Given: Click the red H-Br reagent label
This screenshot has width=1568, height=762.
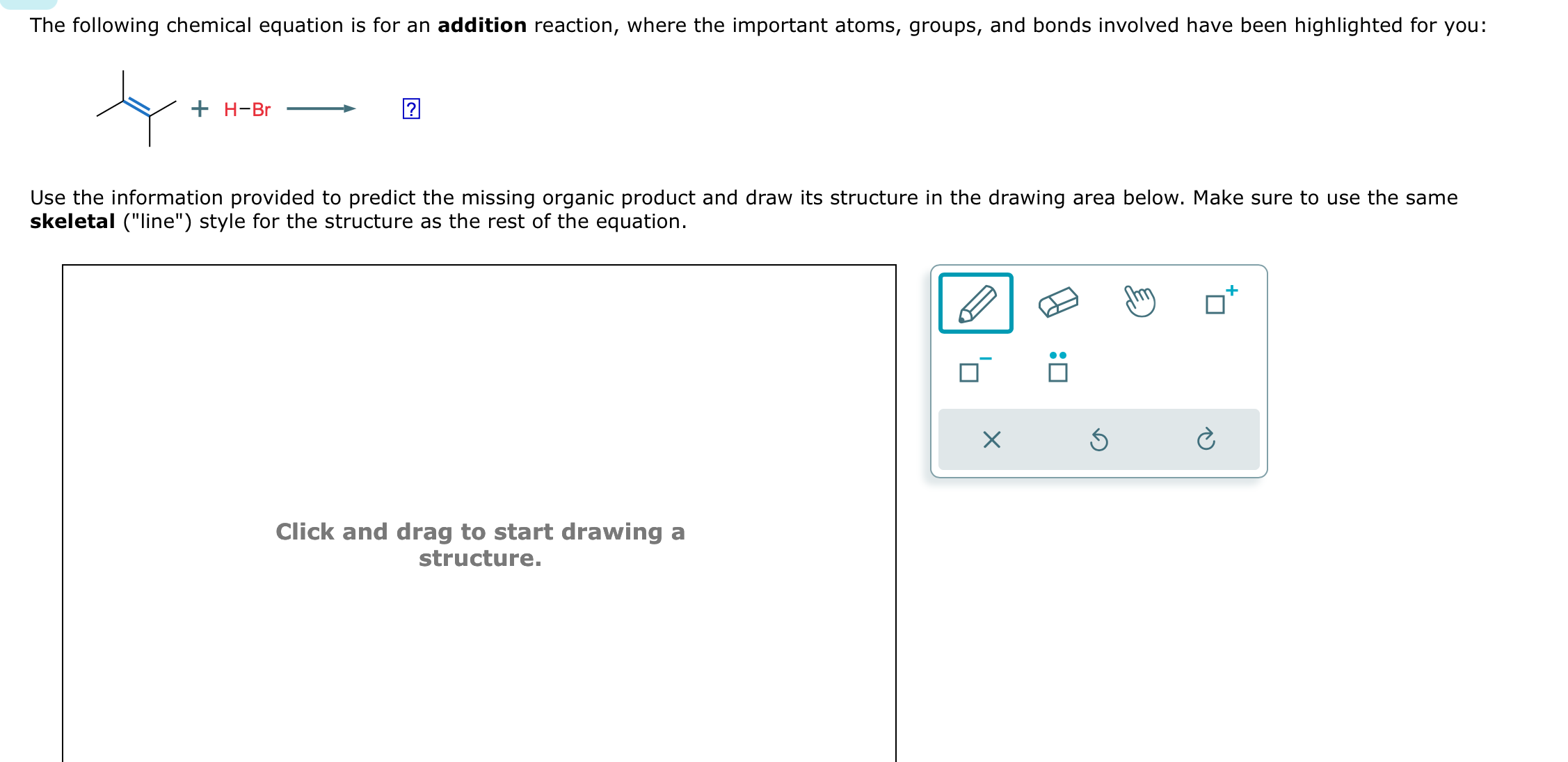Looking at the screenshot, I should 247,109.
